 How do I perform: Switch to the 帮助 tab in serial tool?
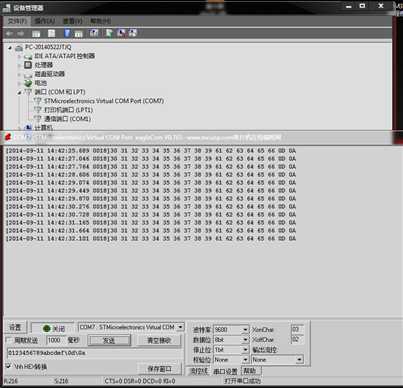[x=250, y=371]
